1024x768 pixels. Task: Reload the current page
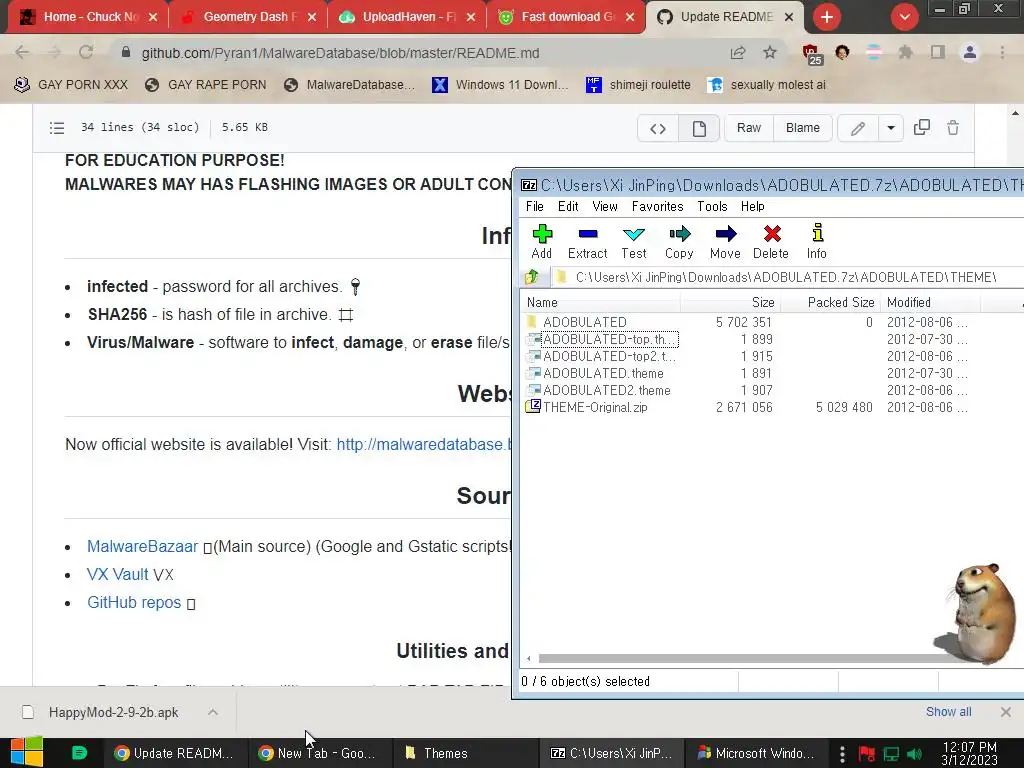[x=86, y=52]
